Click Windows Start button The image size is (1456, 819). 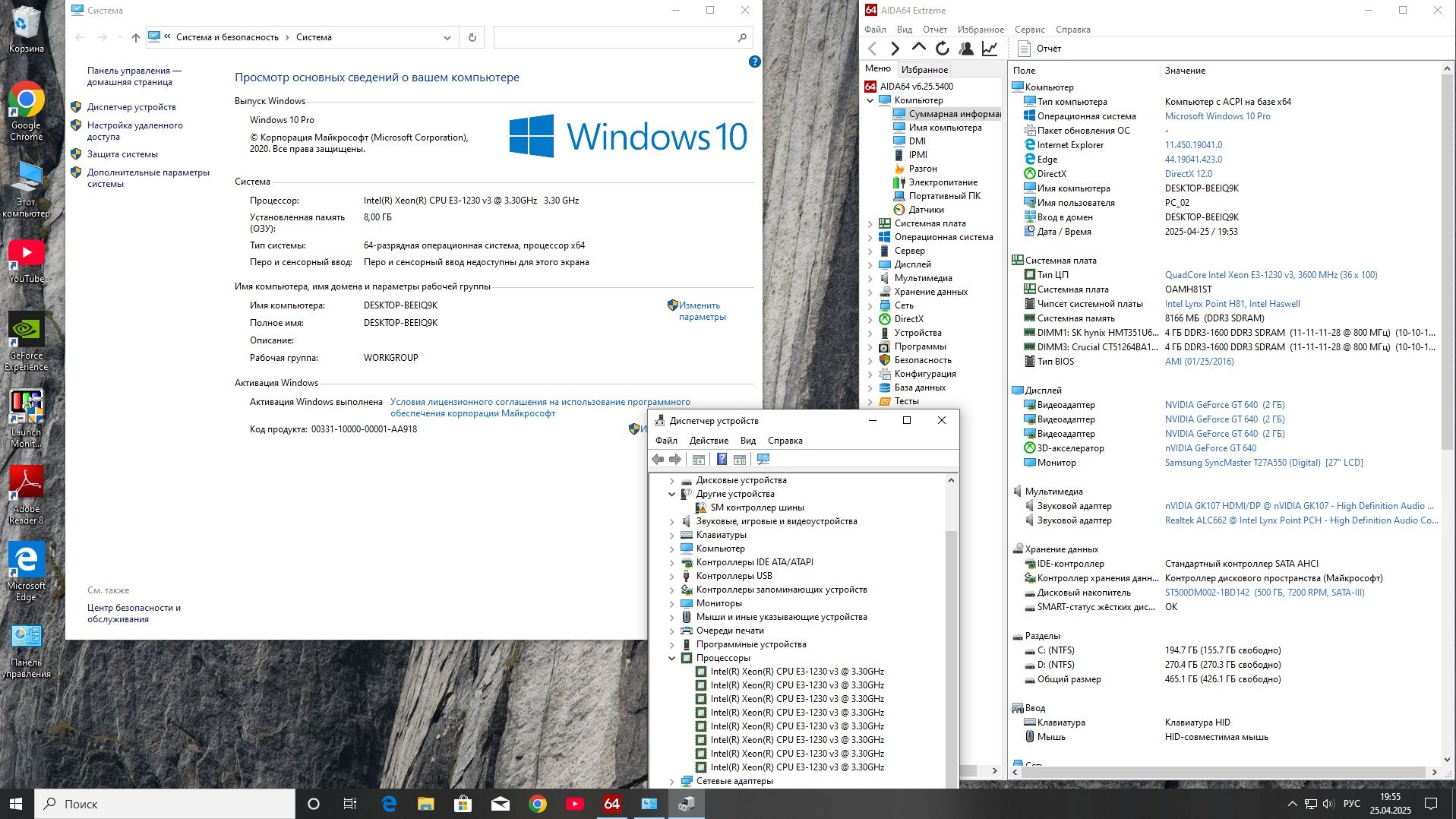coord(16,804)
